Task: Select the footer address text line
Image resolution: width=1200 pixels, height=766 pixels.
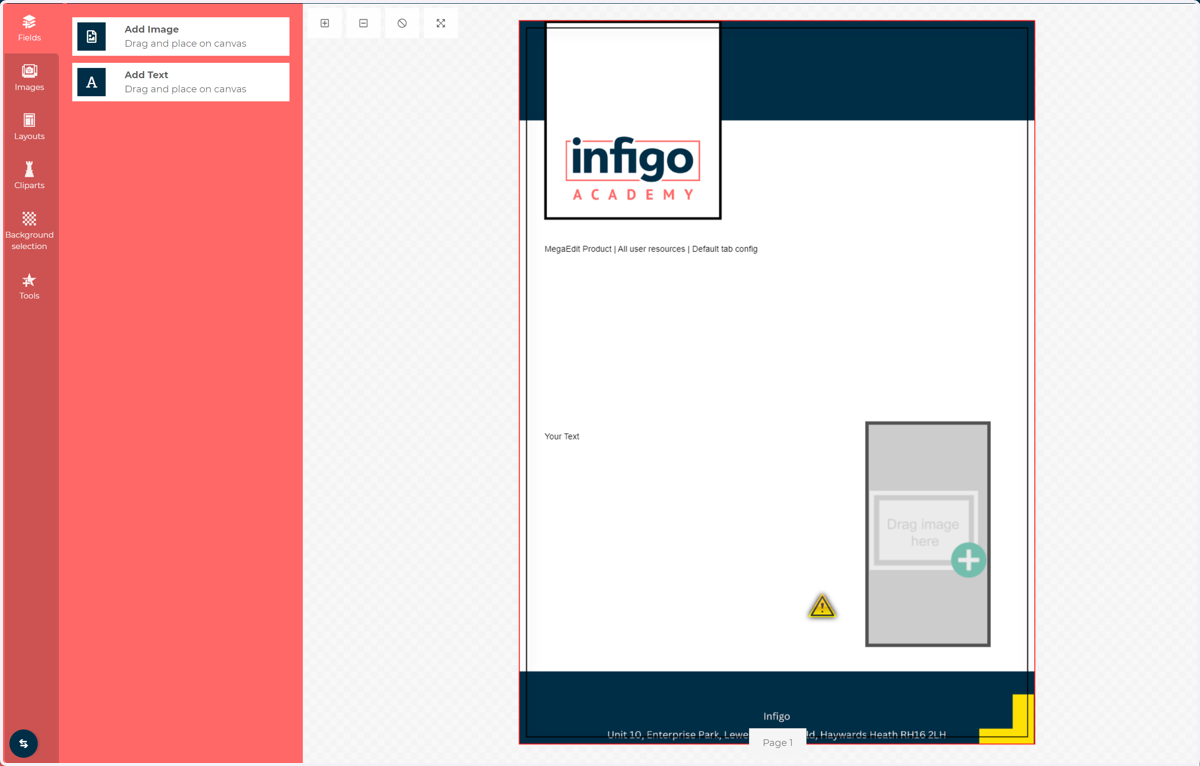Action: point(777,735)
